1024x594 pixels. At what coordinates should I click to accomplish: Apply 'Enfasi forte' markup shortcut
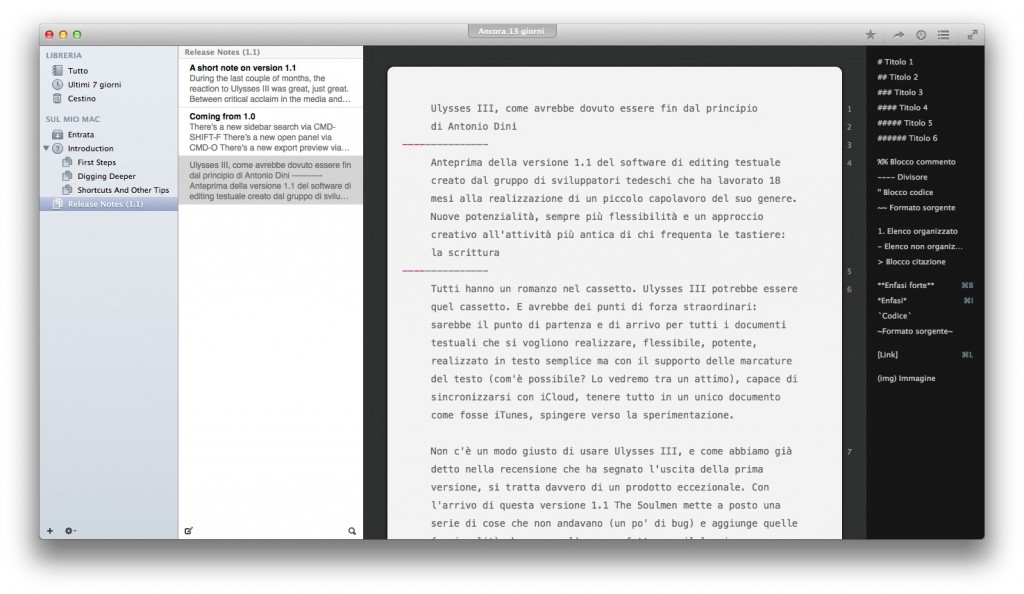[905, 284]
